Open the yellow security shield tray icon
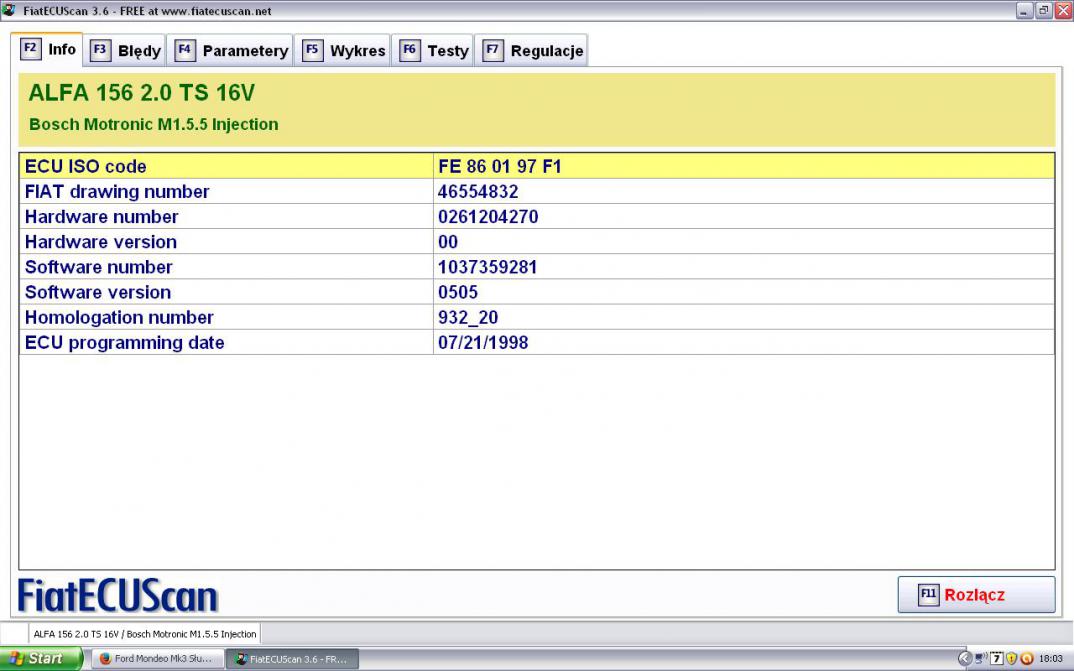Image resolution: width=1074 pixels, height=671 pixels. coord(1011,659)
